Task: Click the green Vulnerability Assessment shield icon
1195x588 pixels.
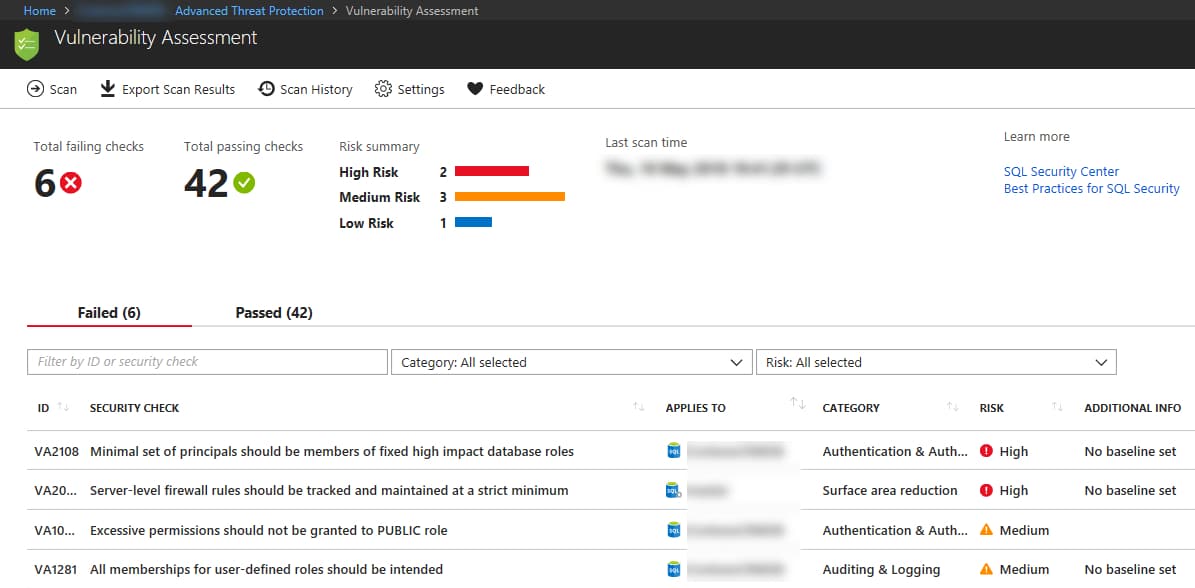Action: (x=26, y=44)
